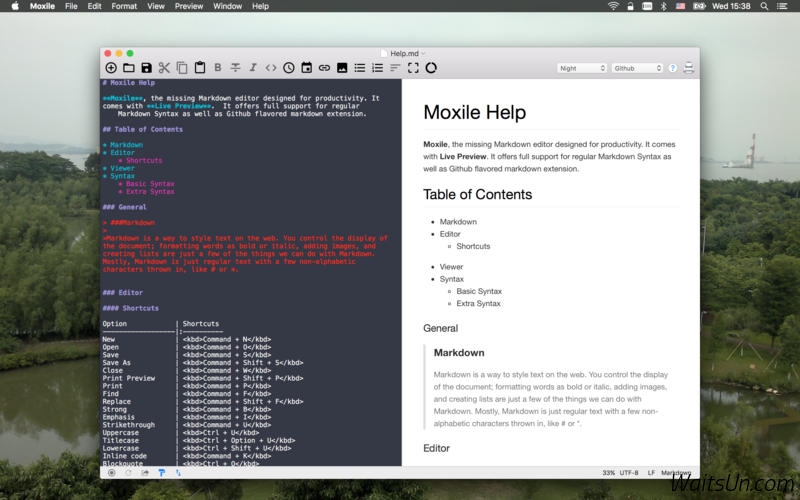This screenshot has width=800, height=500.
Task: Click the circular refresh preview icon
Action: (x=431, y=68)
